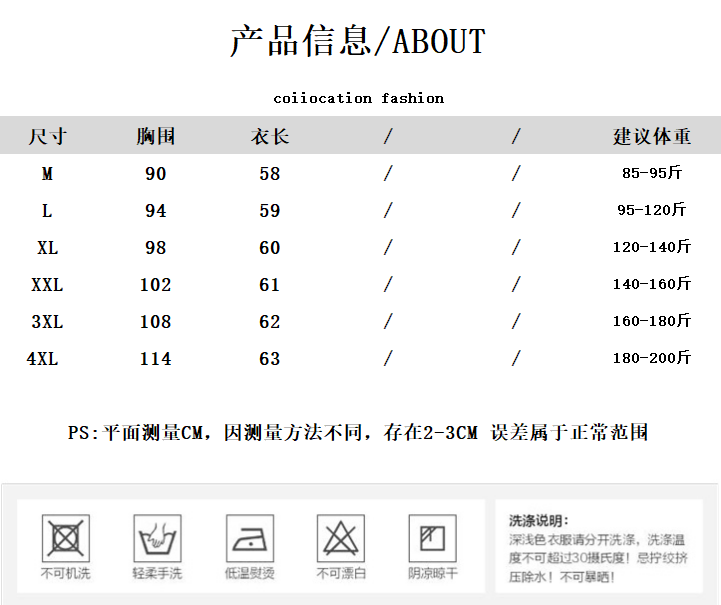Click the 阴凉晾干 label
This screenshot has height=605, width=721.
click(x=433, y=573)
